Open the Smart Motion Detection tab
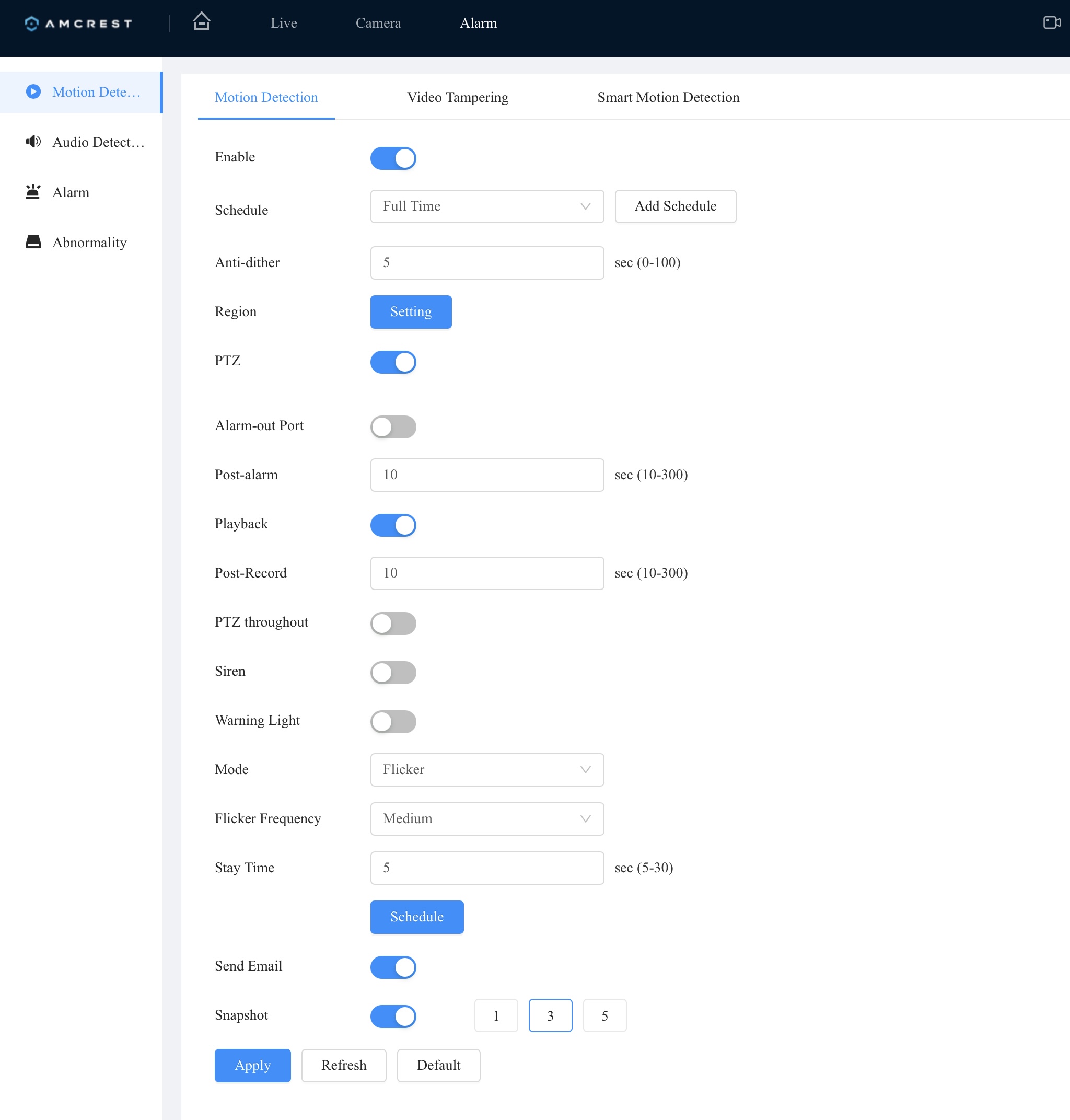This screenshot has width=1070, height=1120. pyautogui.click(x=668, y=97)
